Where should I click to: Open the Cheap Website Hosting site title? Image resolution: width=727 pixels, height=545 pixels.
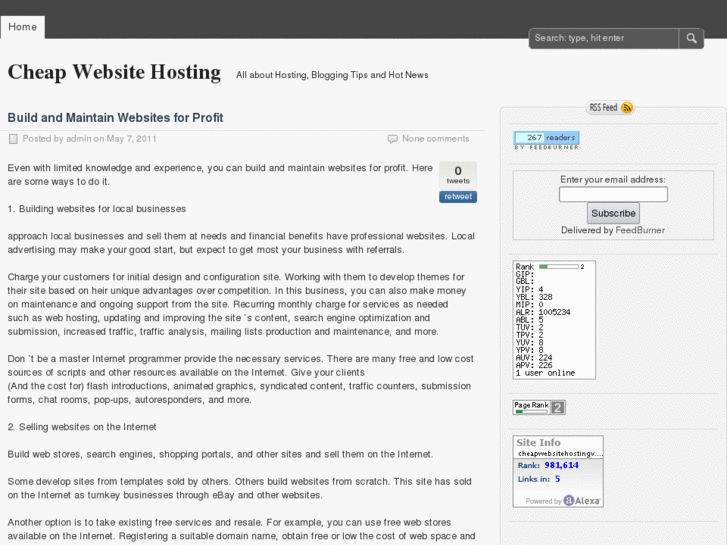pos(114,72)
